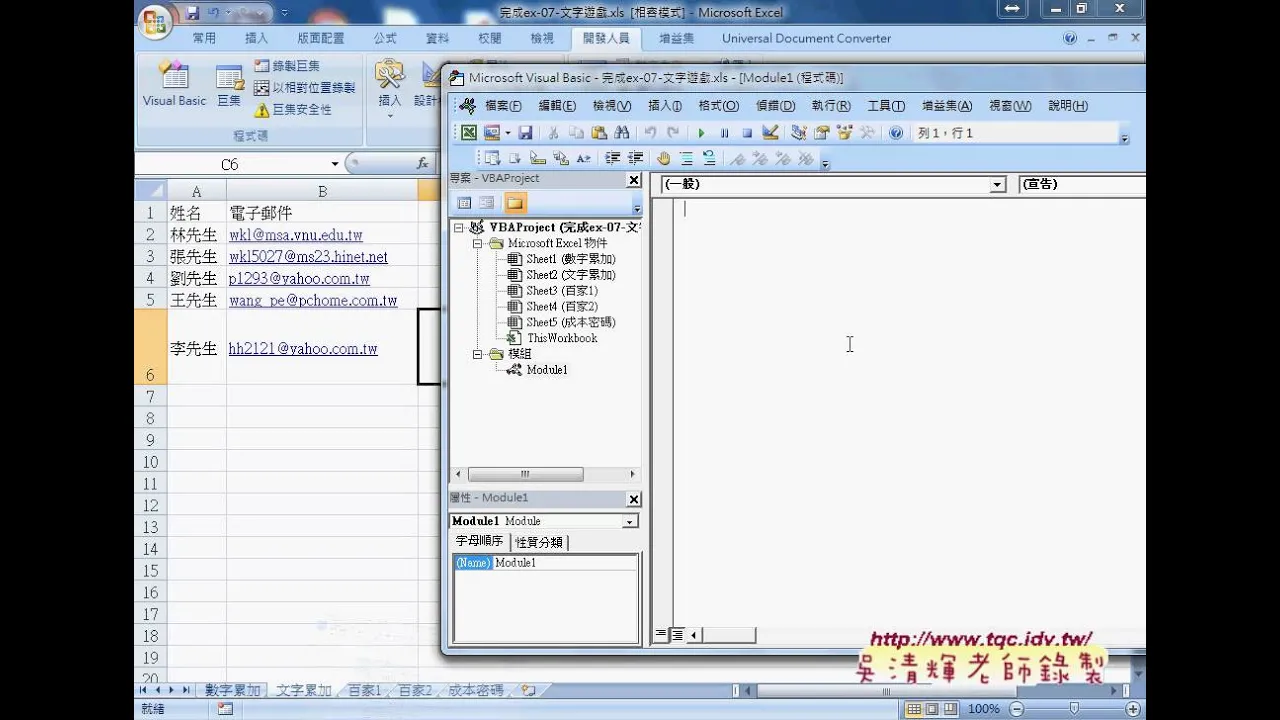Select the 數字累加 worksheet tab
The height and width of the screenshot is (720, 1280).
tap(233, 690)
